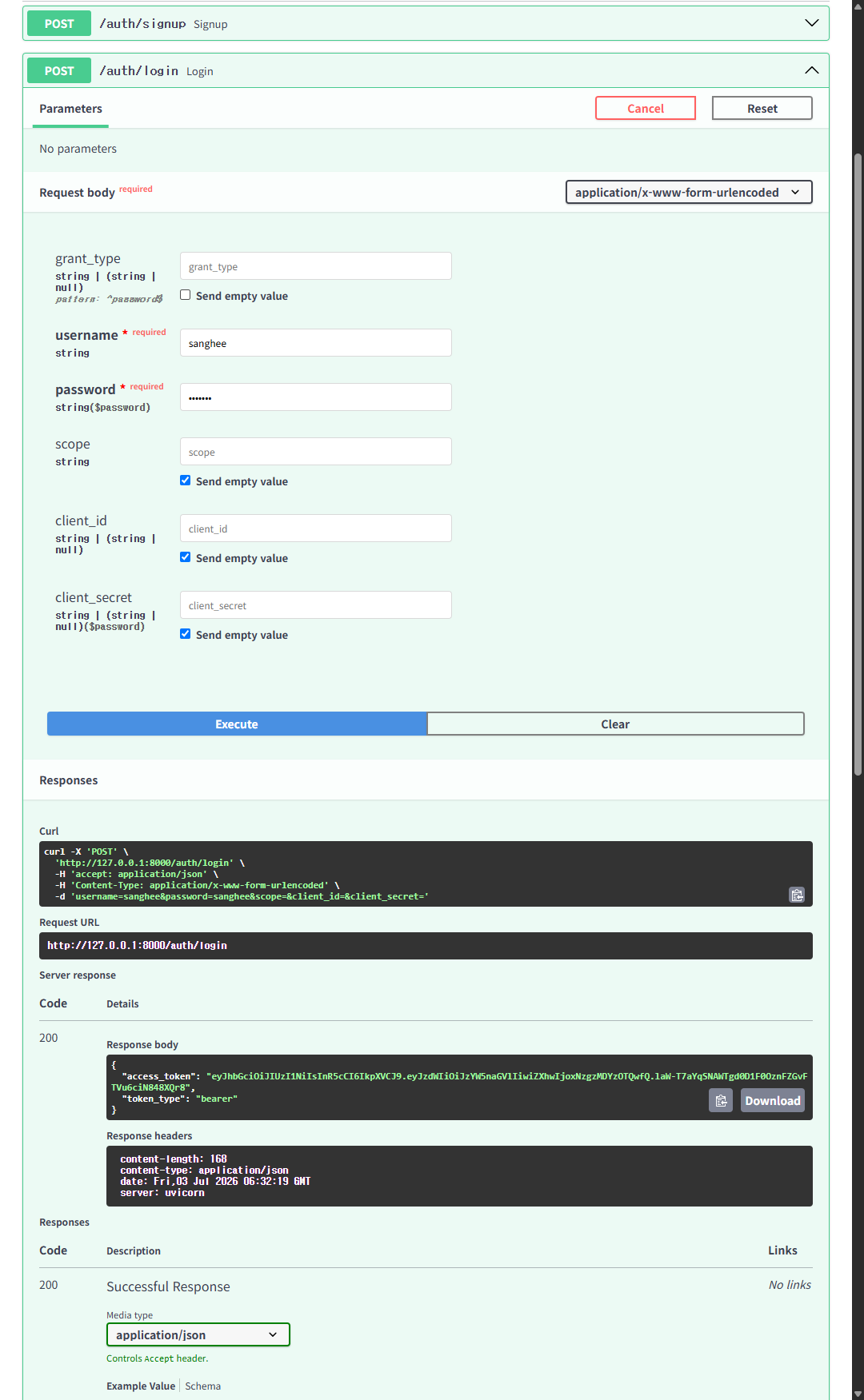
Task: Expand the POST /auth/signup endpoint
Action: 811,23
